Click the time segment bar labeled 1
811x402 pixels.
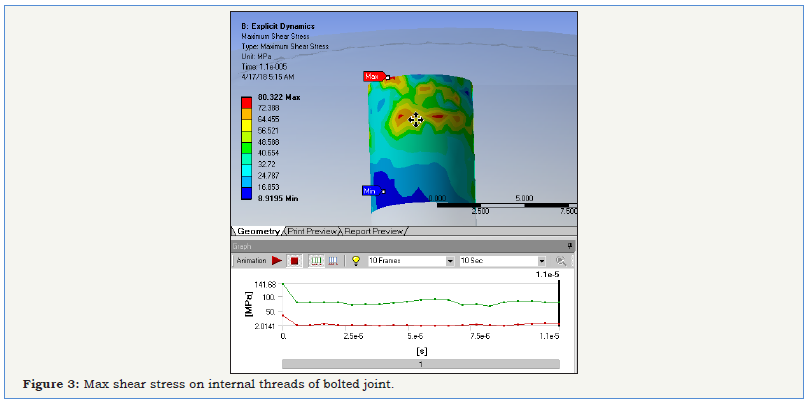420,365
